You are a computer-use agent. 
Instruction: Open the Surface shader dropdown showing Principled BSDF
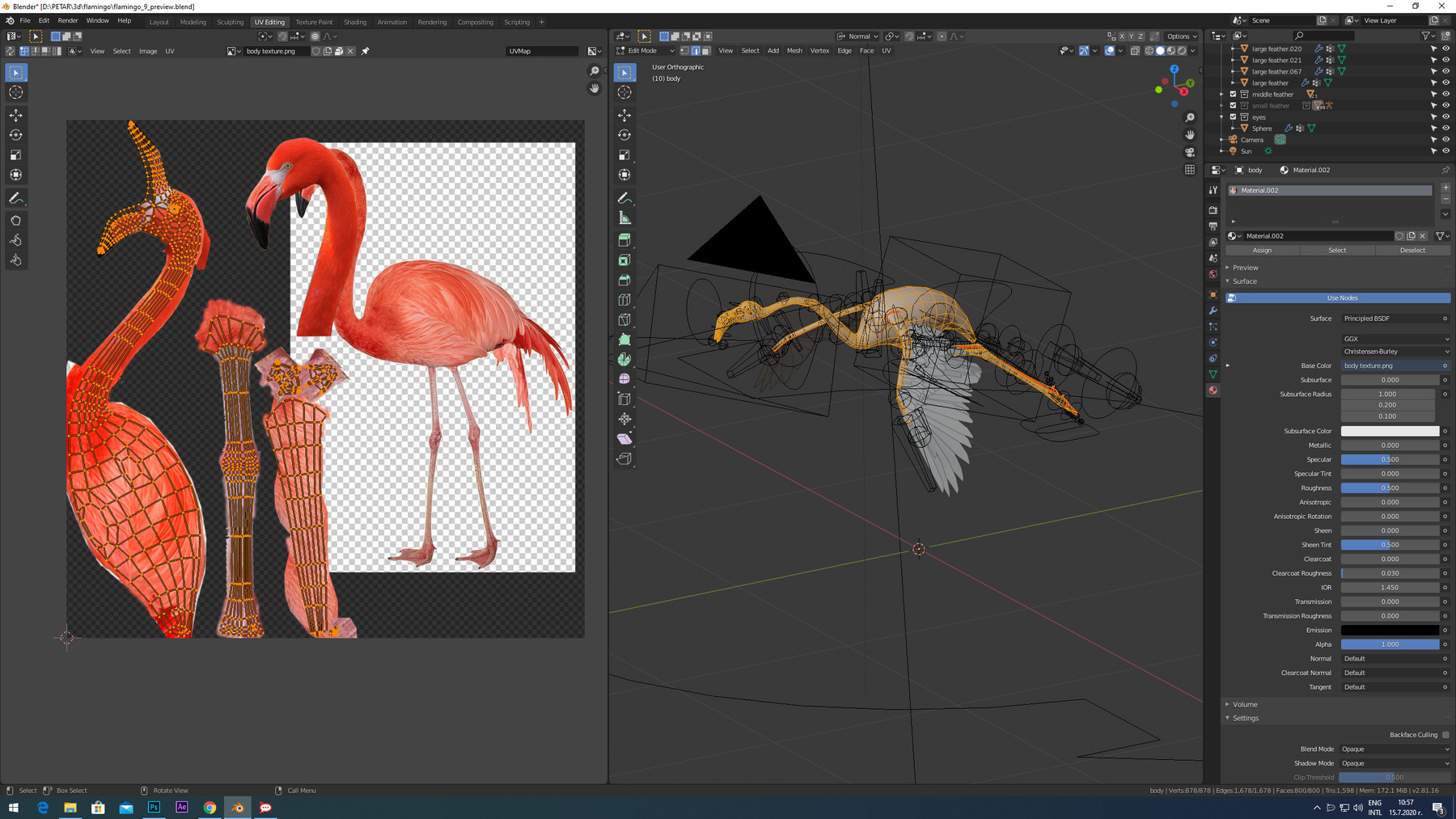click(1393, 318)
